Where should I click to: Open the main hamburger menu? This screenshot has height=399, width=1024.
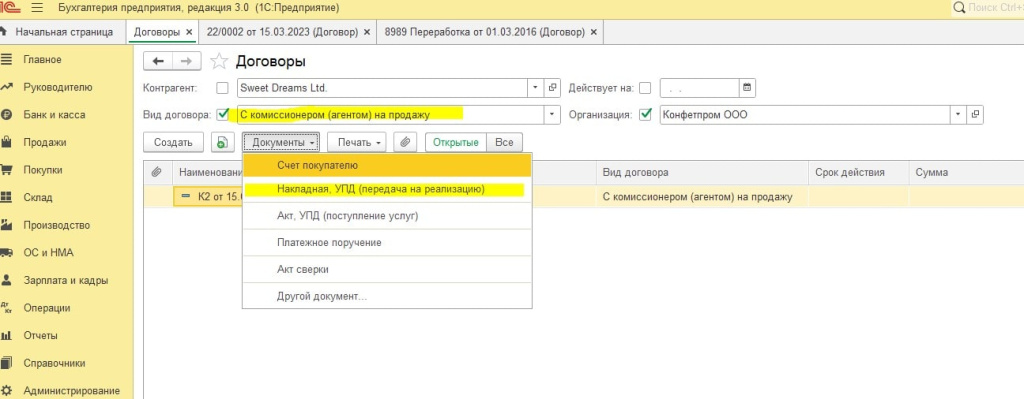[37, 8]
